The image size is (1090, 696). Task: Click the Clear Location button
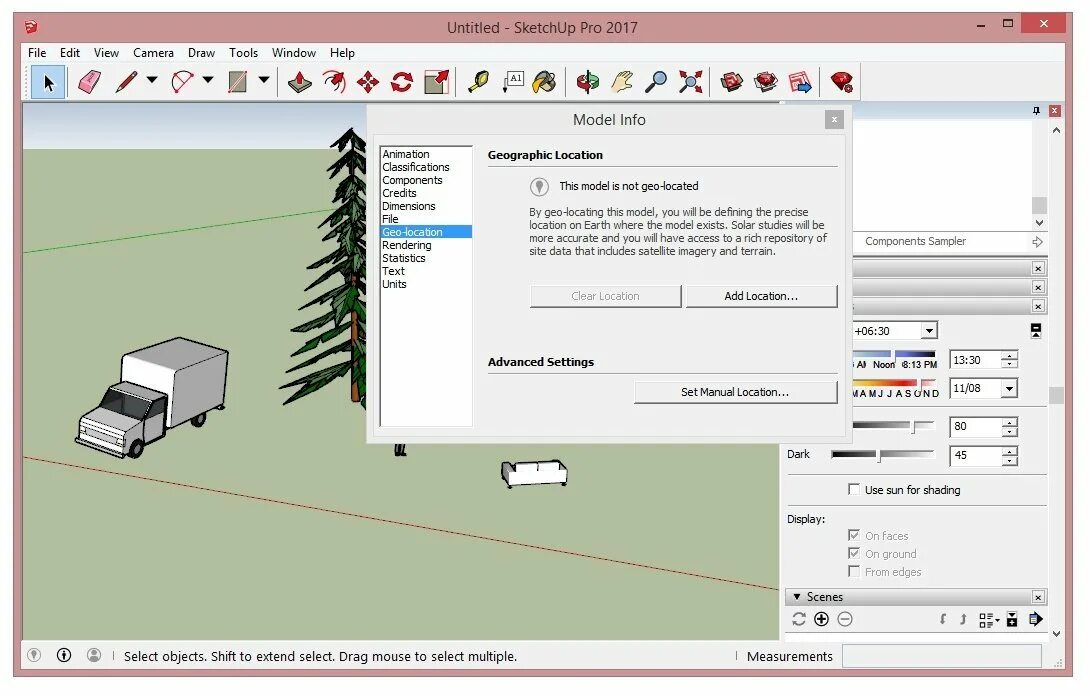tap(605, 296)
